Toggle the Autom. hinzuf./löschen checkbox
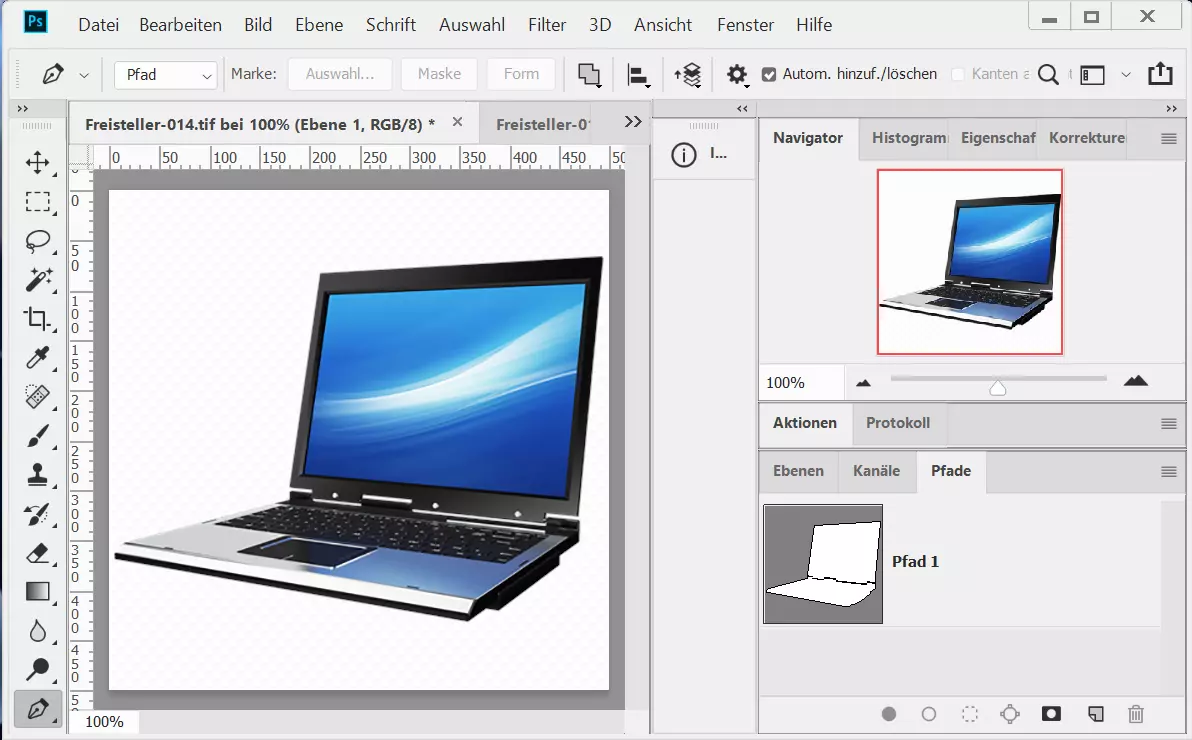The width and height of the screenshot is (1192, 740). 770,74
